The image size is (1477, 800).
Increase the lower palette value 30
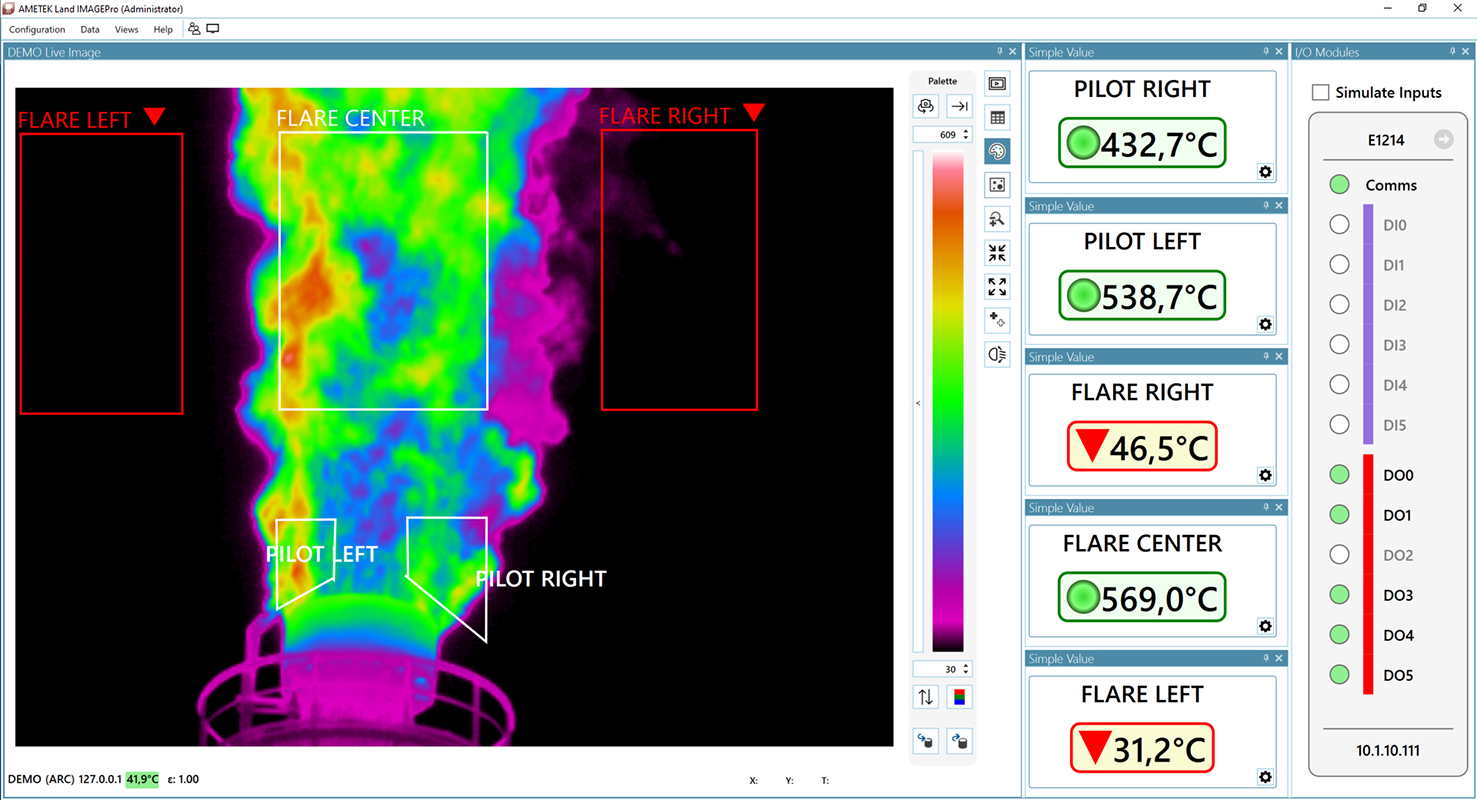click(x=965, y=664)
